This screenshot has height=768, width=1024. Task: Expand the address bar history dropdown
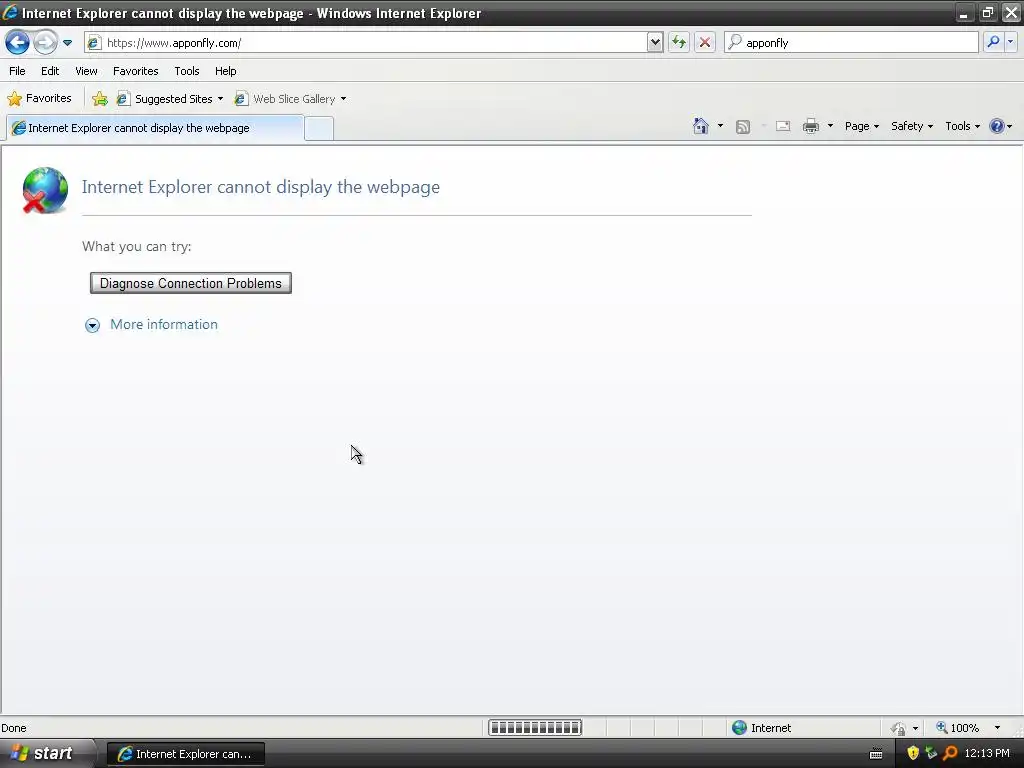point(655,43)
